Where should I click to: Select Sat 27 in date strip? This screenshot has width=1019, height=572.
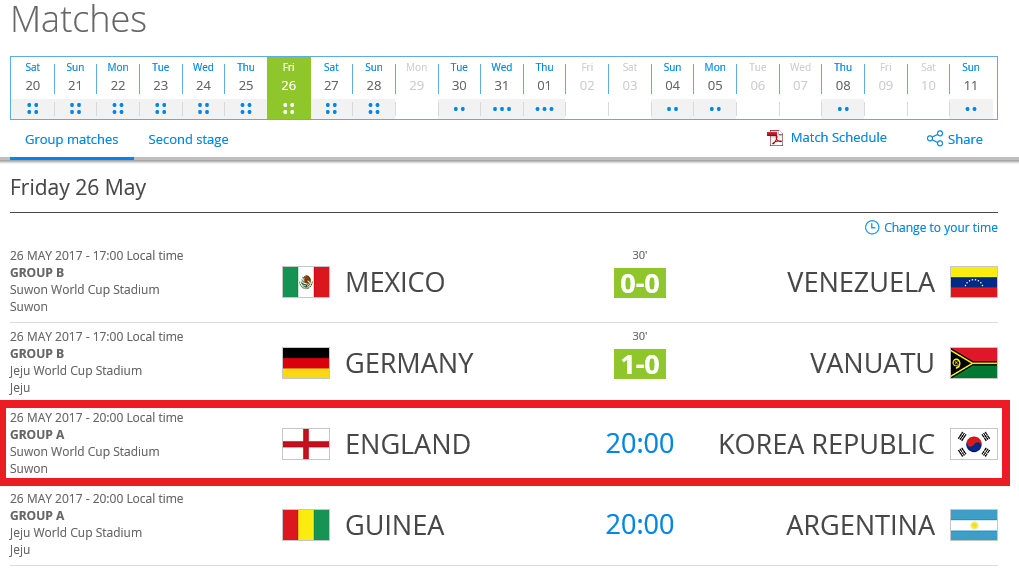331,88
